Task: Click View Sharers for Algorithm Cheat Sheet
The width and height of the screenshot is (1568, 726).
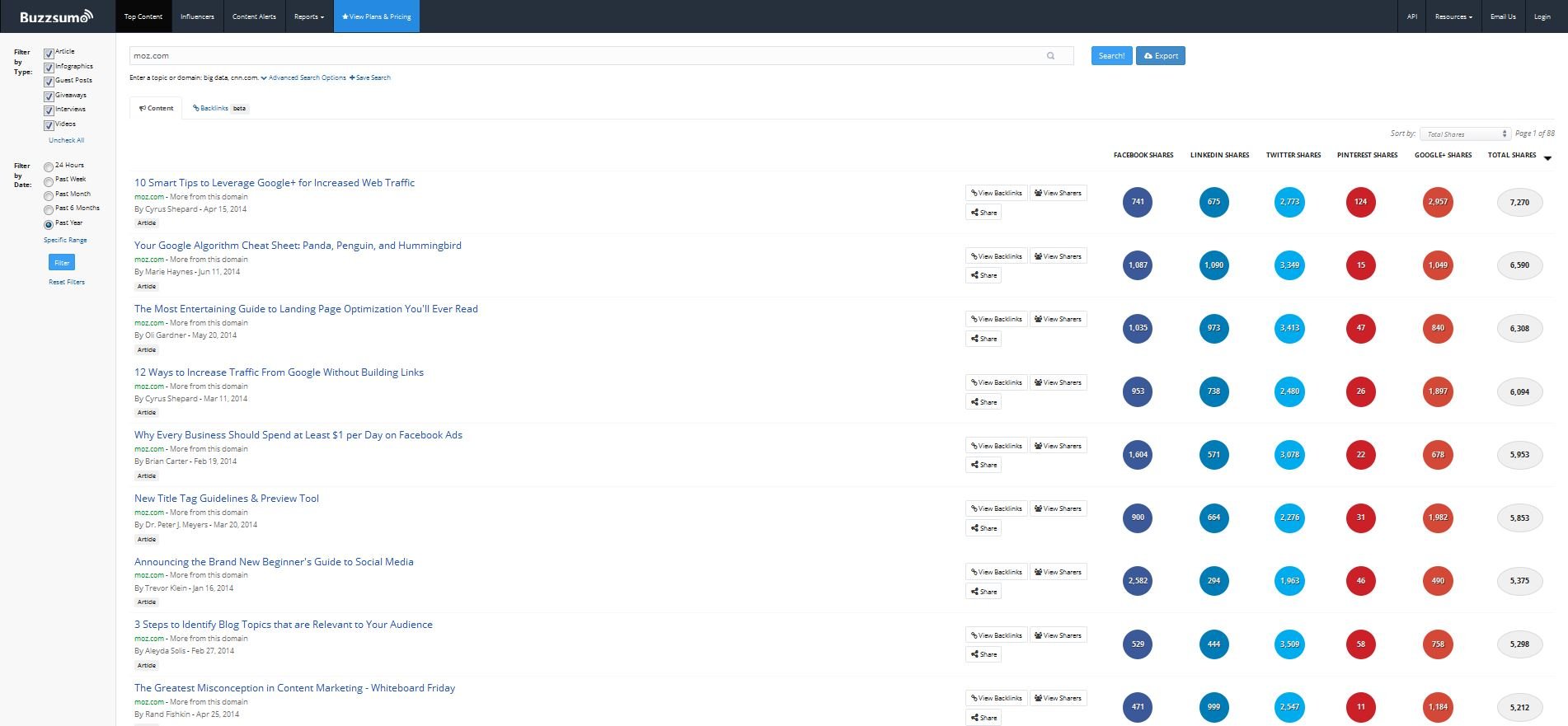Action: 1059,256
